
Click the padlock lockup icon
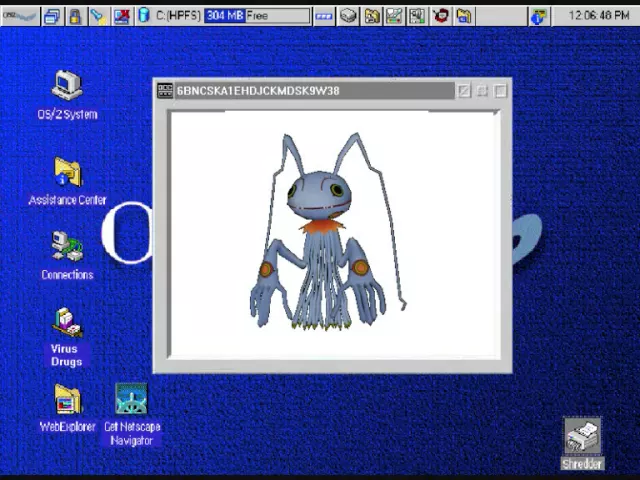tap(75, 16)
